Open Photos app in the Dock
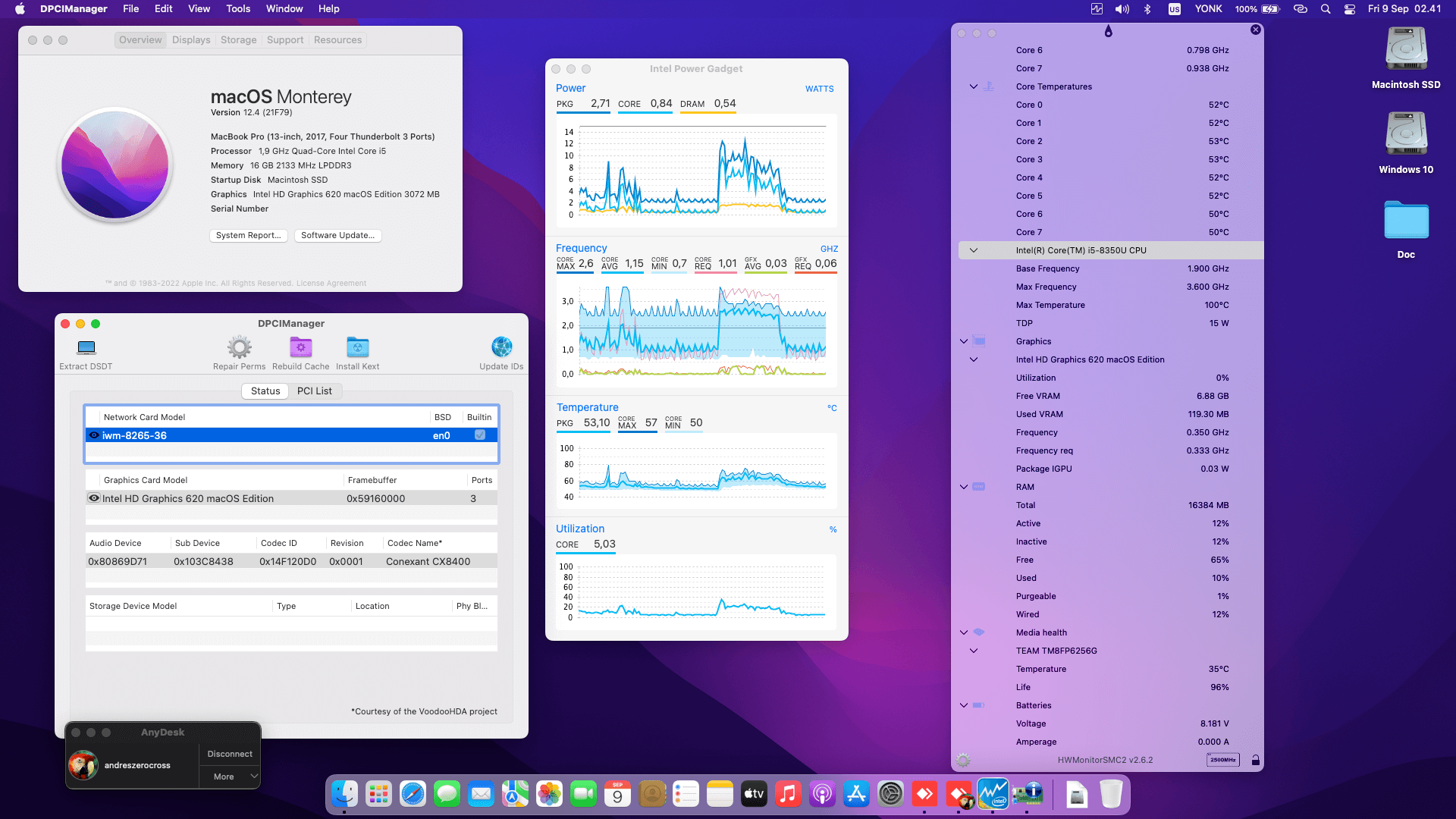 549,794
